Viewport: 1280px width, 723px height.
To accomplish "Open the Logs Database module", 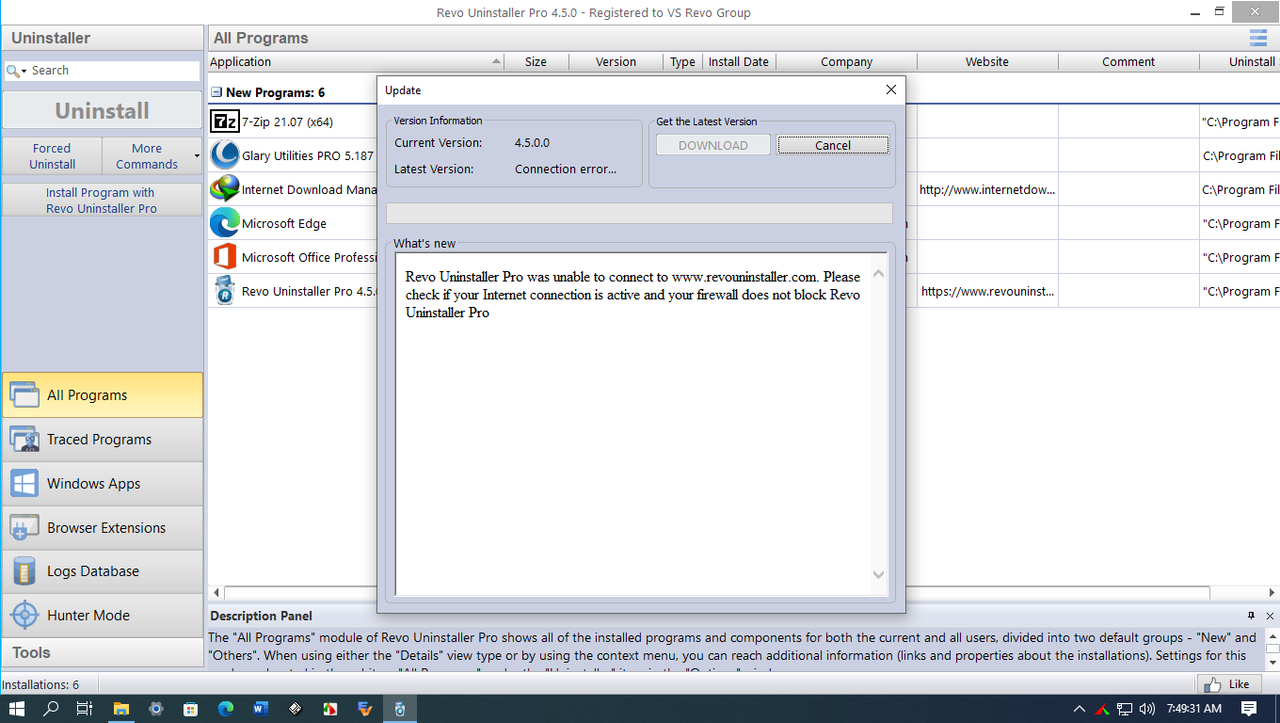I will tap(102, 571).
